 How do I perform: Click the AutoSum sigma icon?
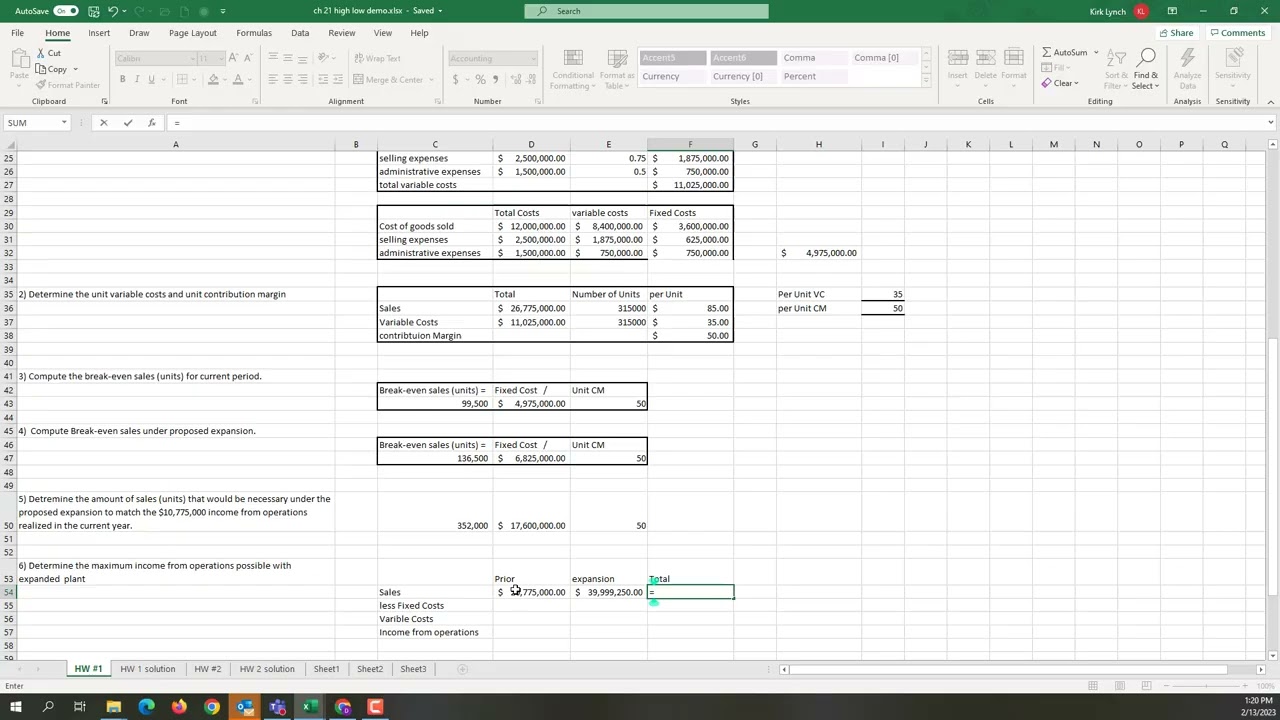pos(1046,52)
